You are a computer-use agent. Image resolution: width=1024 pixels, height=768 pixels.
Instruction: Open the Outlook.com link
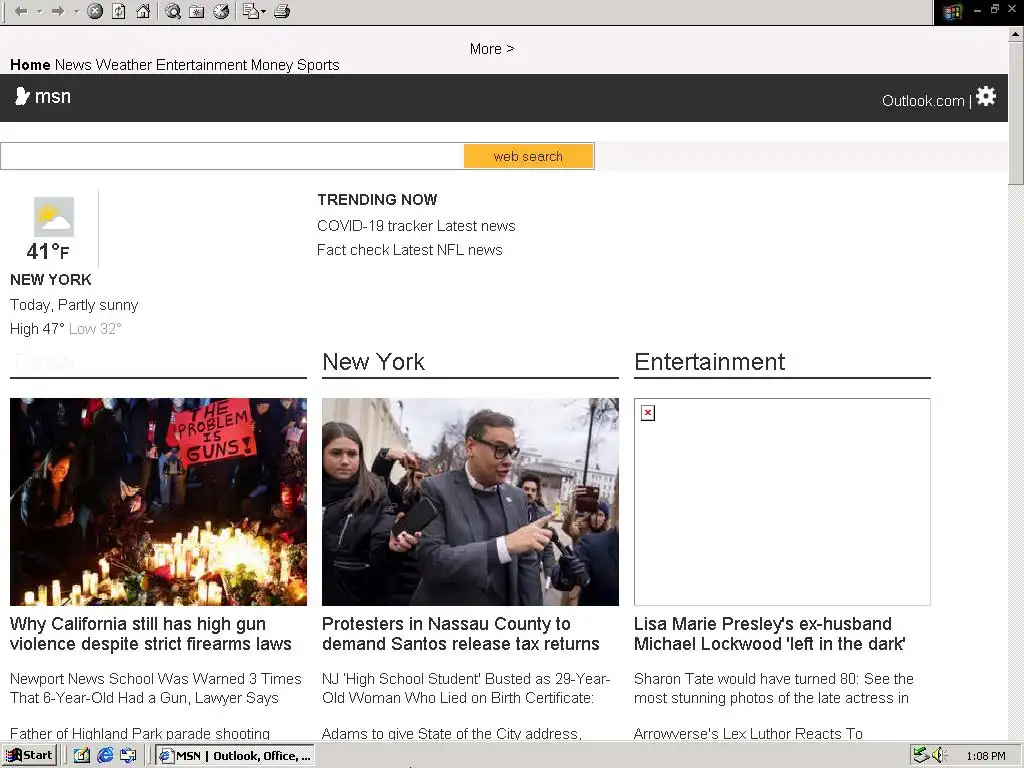(x=923, y=101)
